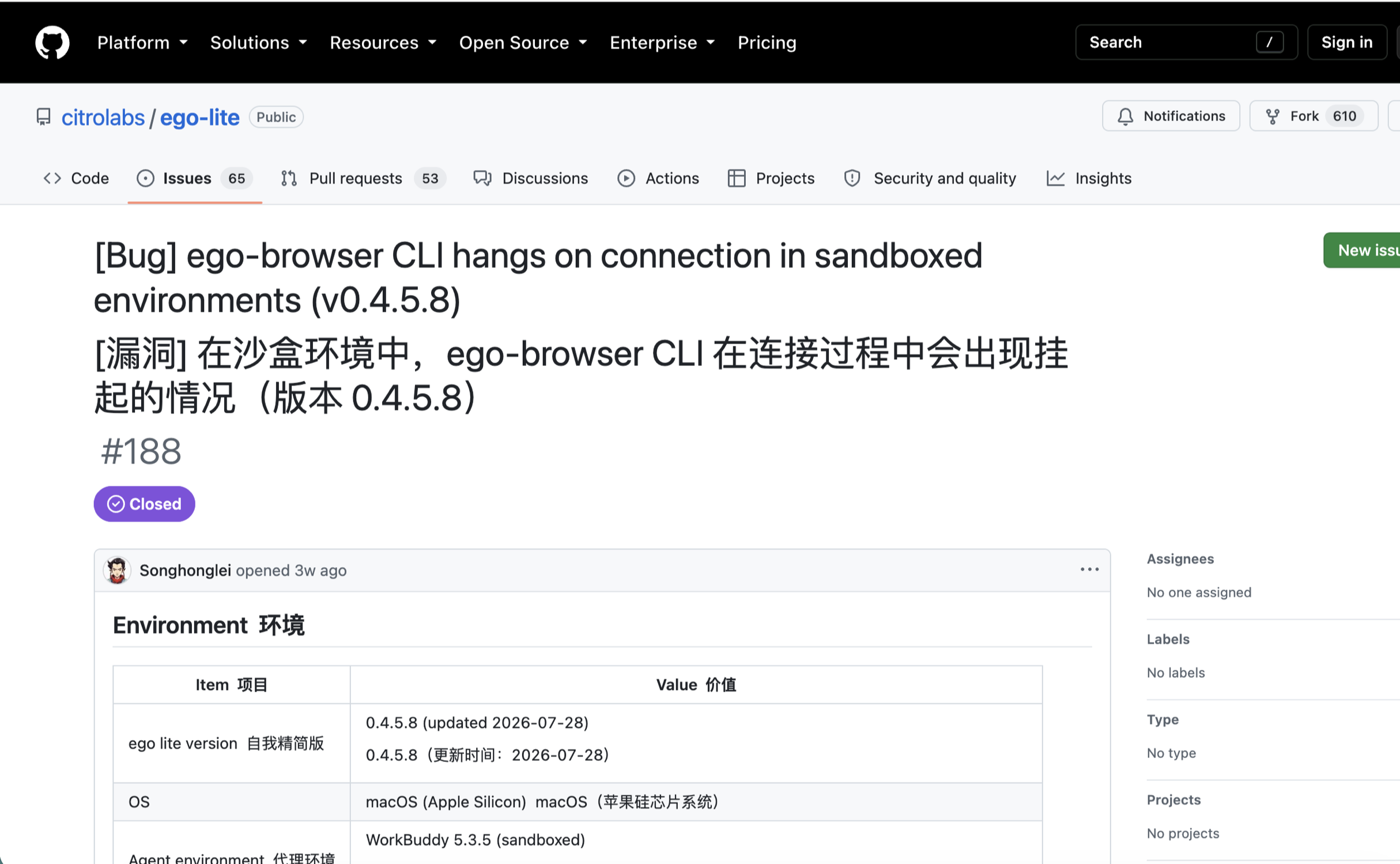This screenshot has height=864, width=1400.
Task: Click the 'ego lite version' table cell
Action: click(232, 744)
